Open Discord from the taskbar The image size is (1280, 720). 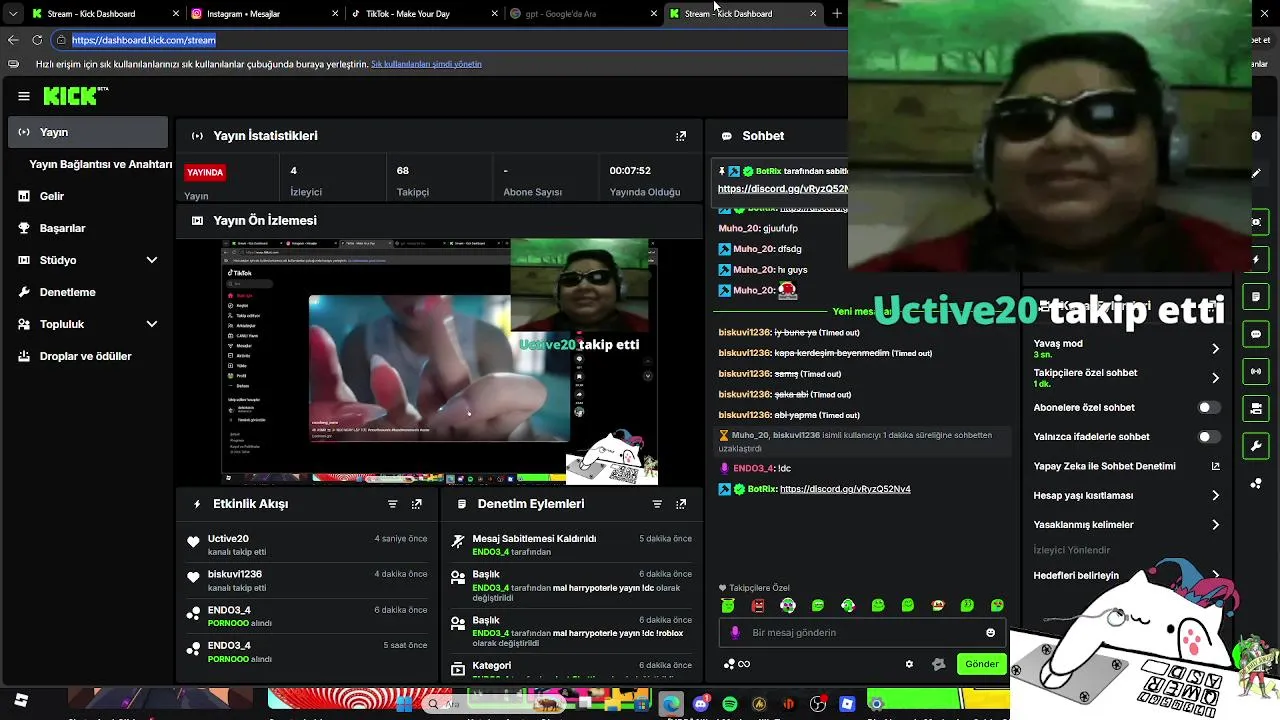(x=701, y=704)
